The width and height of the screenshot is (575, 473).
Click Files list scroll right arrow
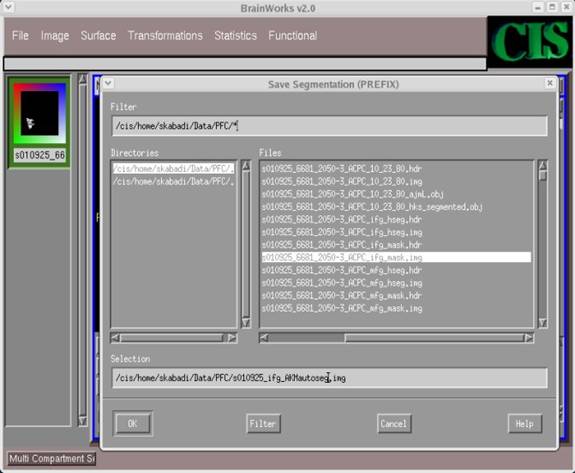[528, 338]
